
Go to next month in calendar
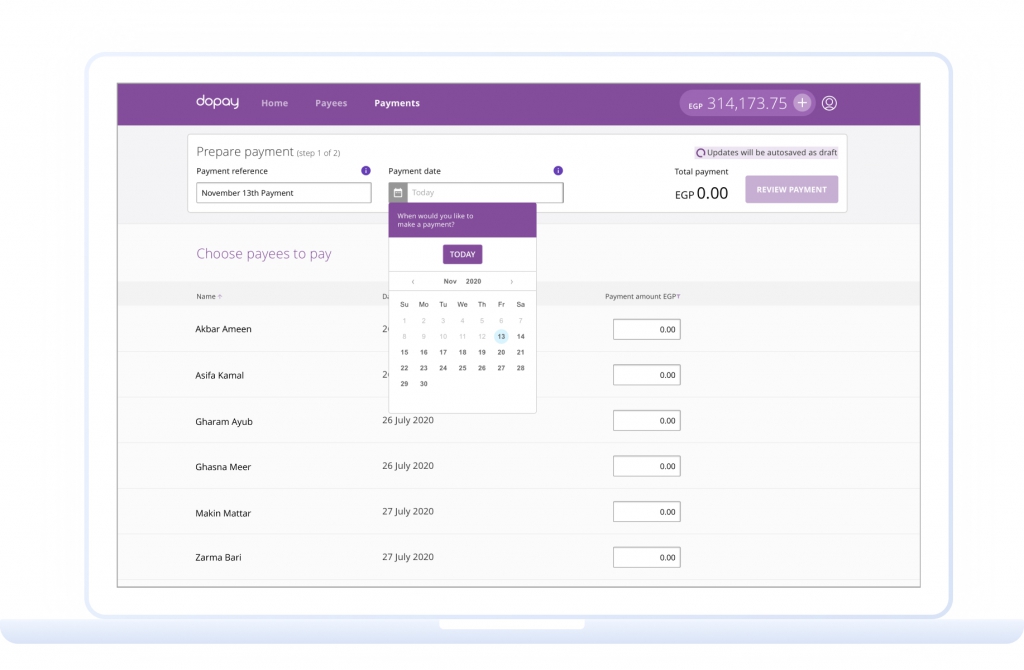point(512,282)
